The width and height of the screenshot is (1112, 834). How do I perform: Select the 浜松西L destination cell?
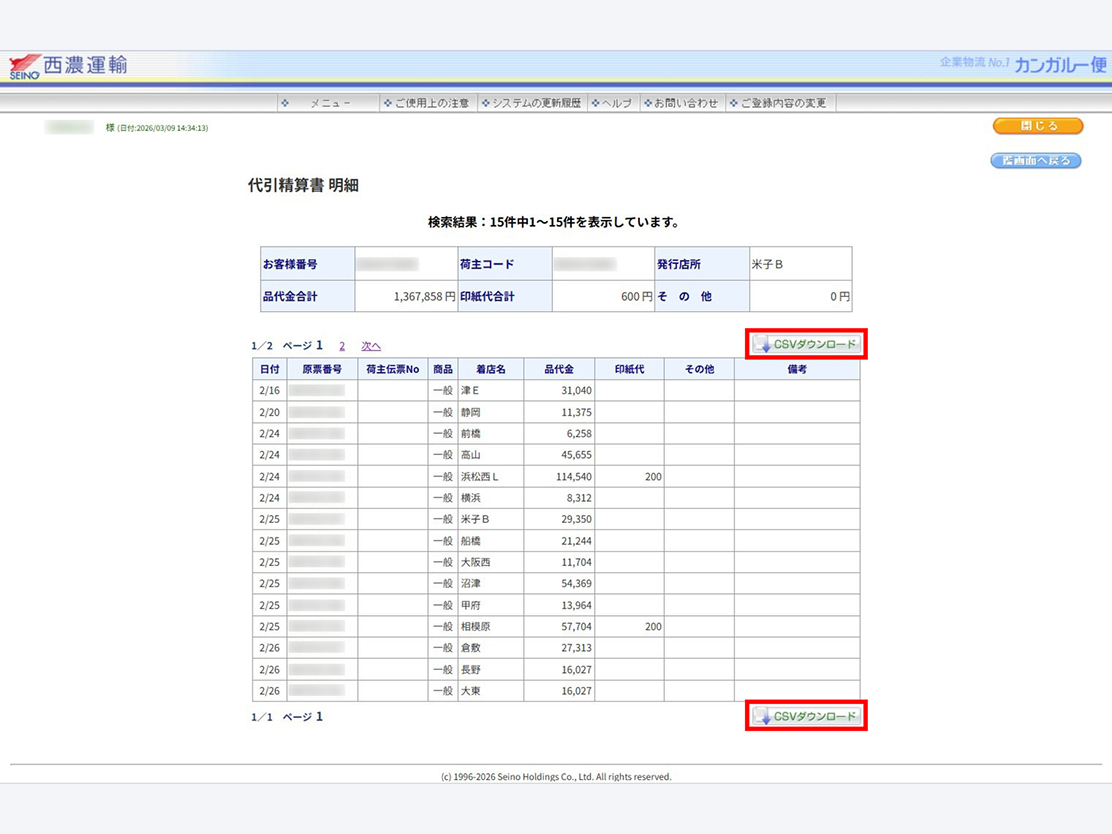click(491, 477)
